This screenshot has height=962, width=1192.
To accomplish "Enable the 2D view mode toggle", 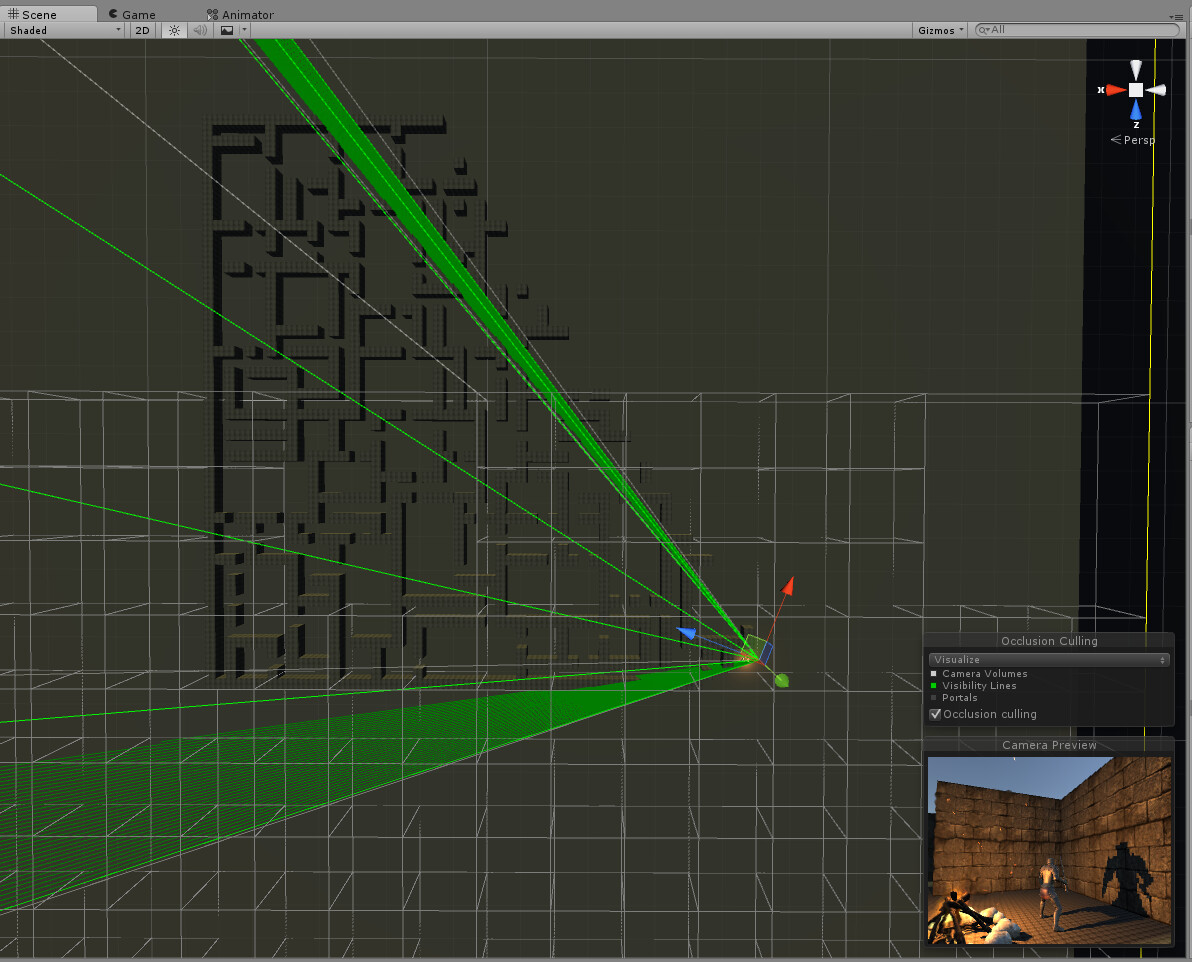I will [142, 30].
